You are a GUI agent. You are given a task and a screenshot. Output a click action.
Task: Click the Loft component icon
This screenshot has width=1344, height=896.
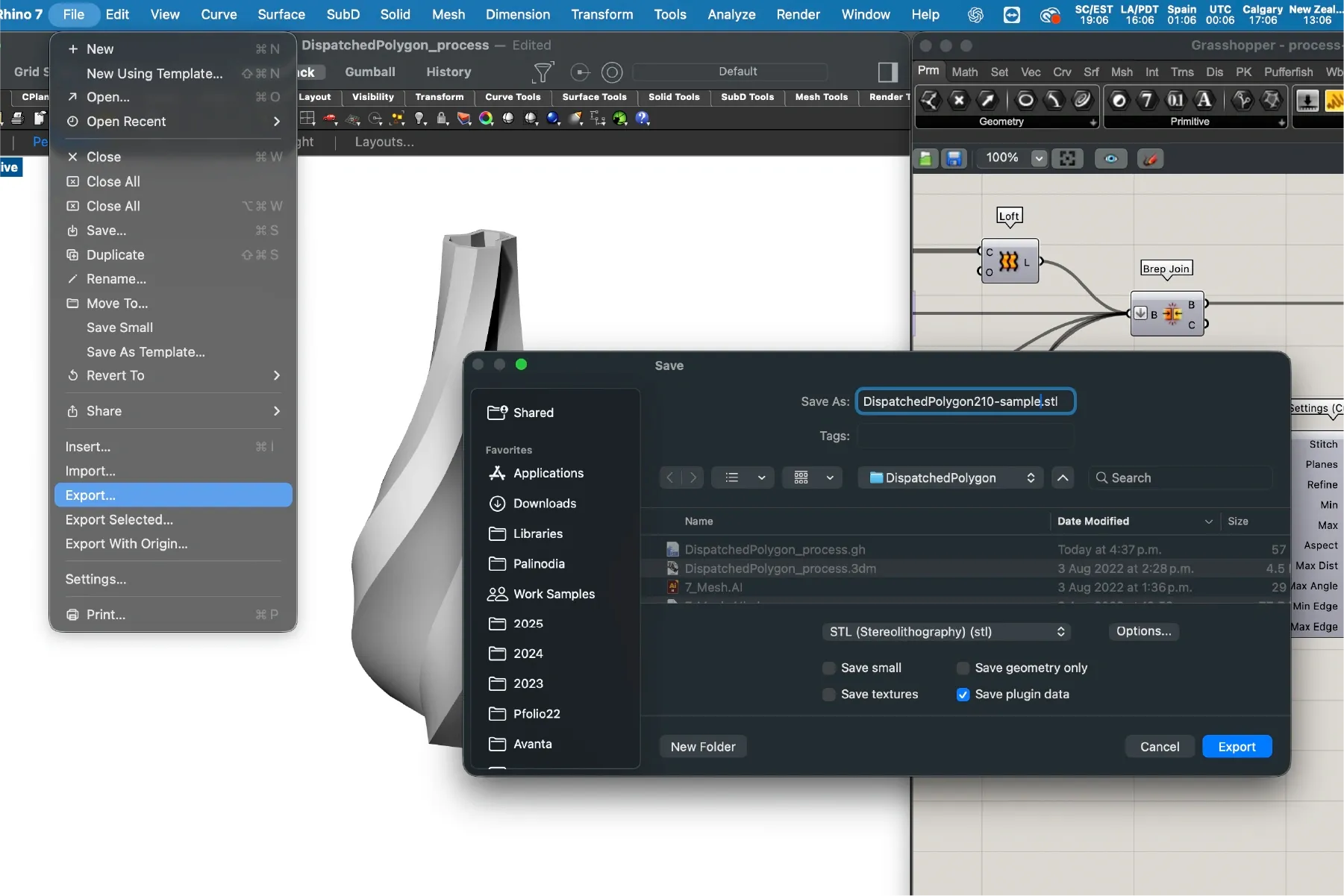[1009, 262]
